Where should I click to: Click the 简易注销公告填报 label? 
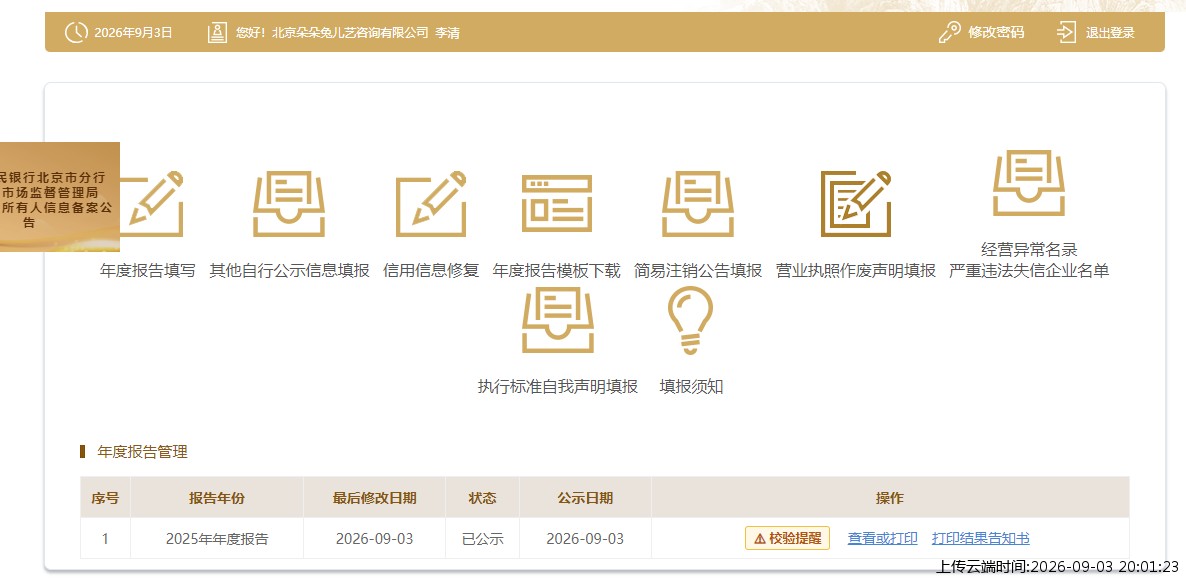pyautogui.click(x=698, y=271)
